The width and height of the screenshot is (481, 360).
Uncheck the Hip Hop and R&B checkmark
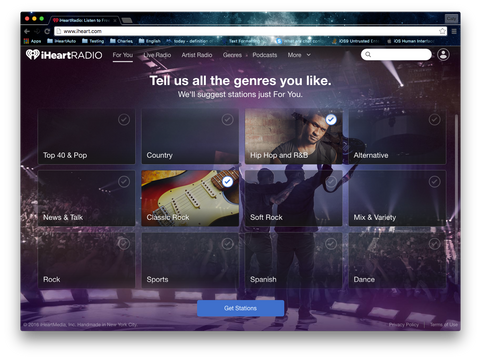(331, 119)
